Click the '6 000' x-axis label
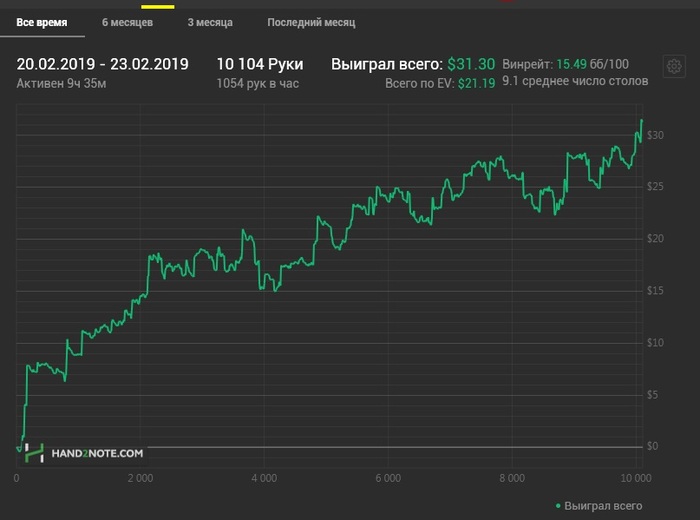Image resolution: width=700 pixels, height=520 pixels. coord(388,478)
